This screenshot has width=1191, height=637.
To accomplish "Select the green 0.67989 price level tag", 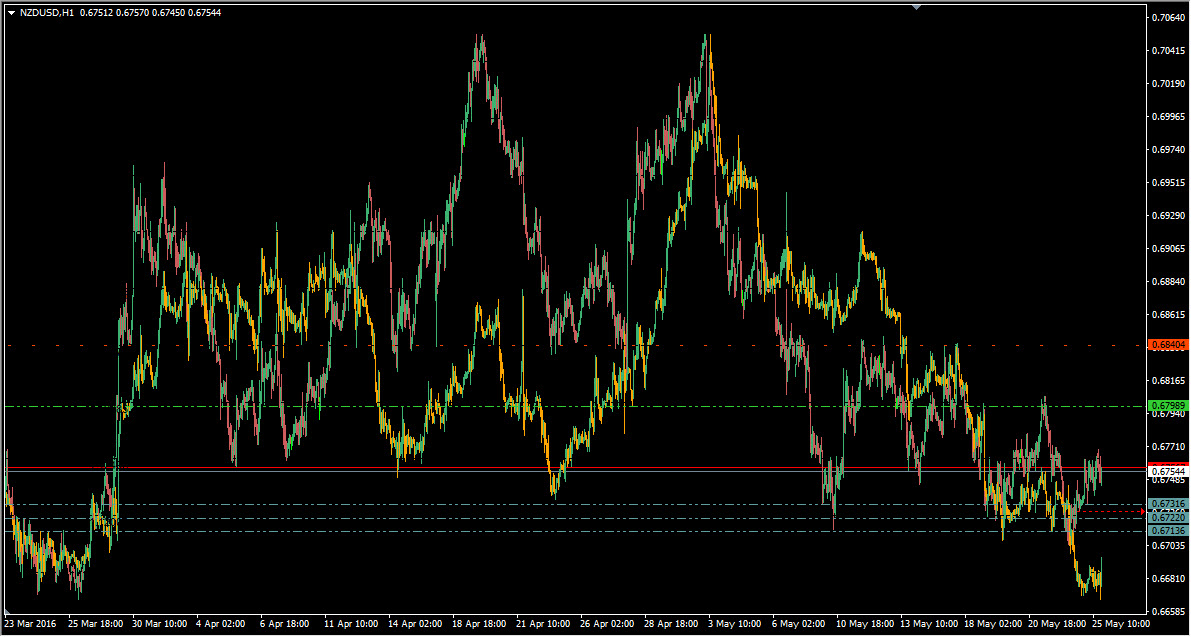I will coord(1168,405).
